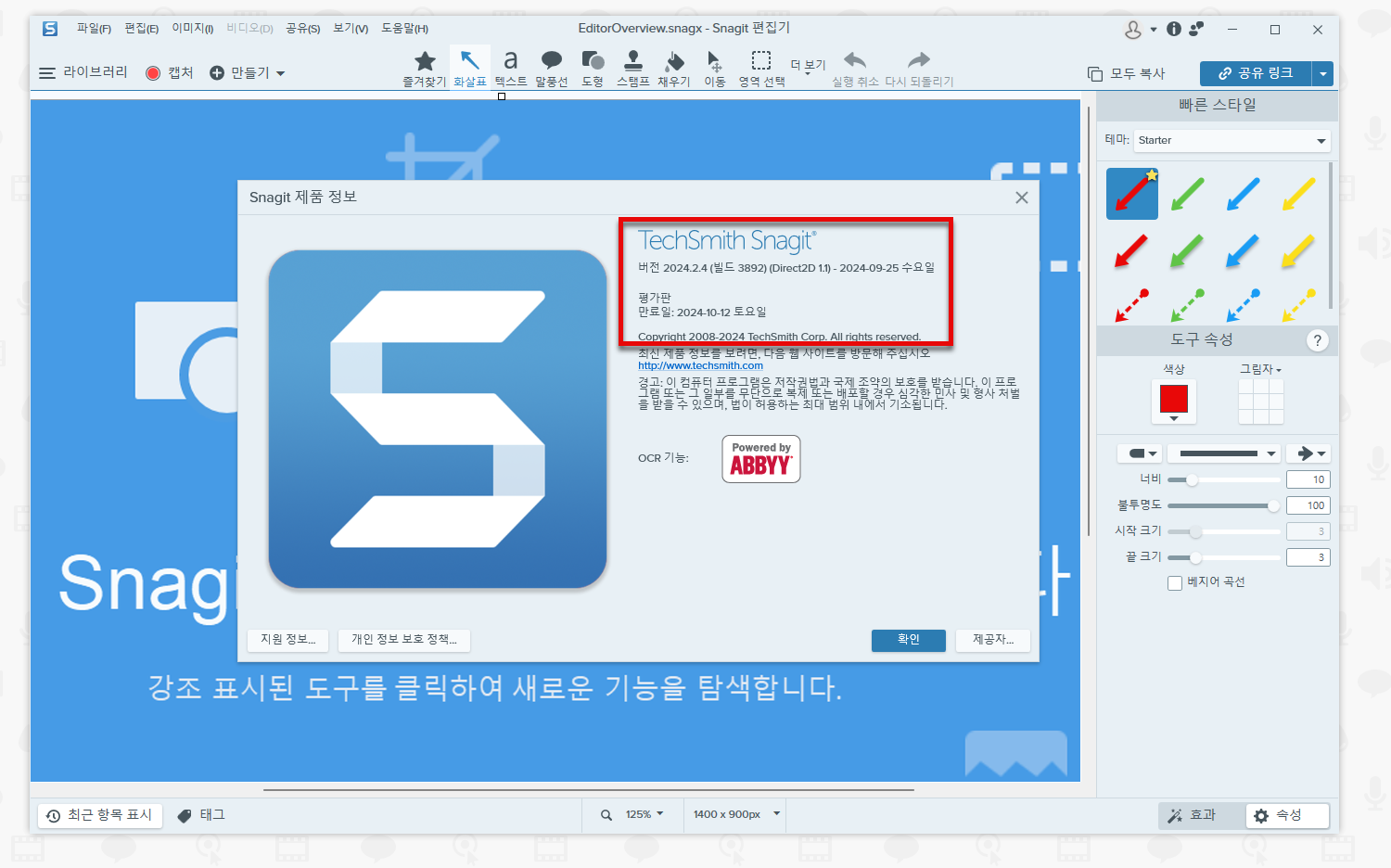Select the Favorites (즐겨찾기) star tool

point(425,69)
